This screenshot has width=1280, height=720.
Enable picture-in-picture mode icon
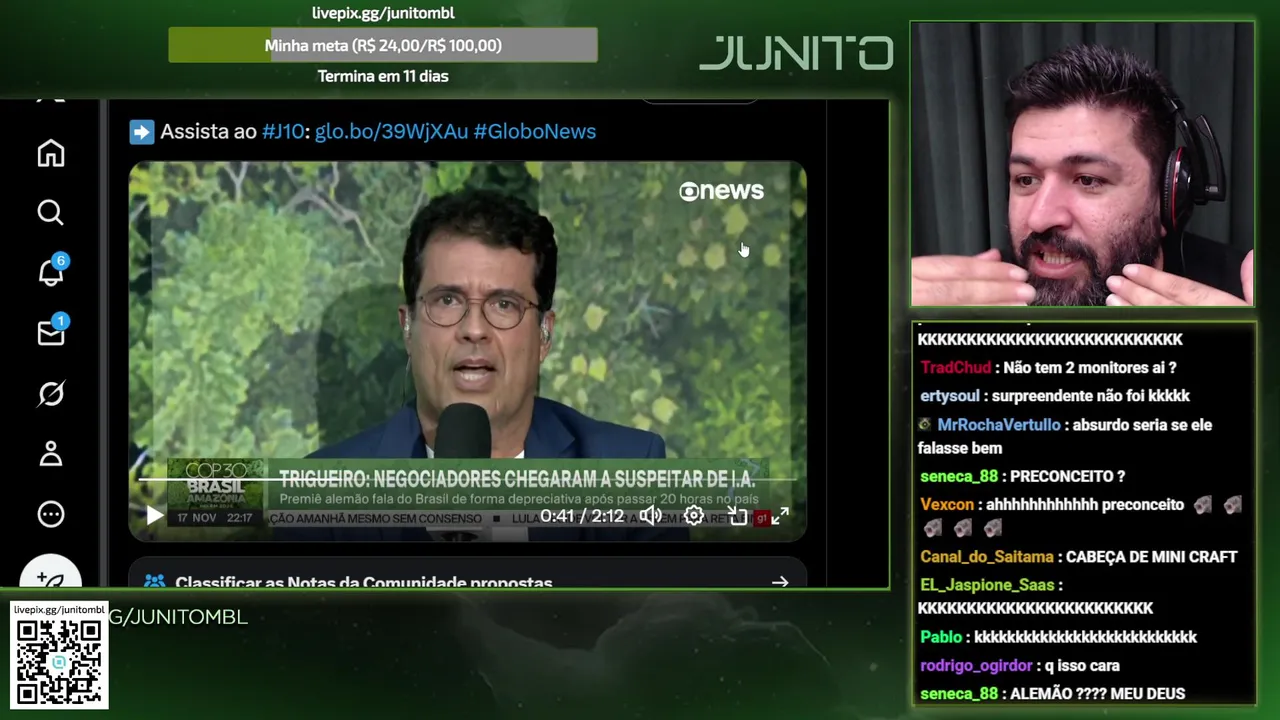click(x=737, y=516)
